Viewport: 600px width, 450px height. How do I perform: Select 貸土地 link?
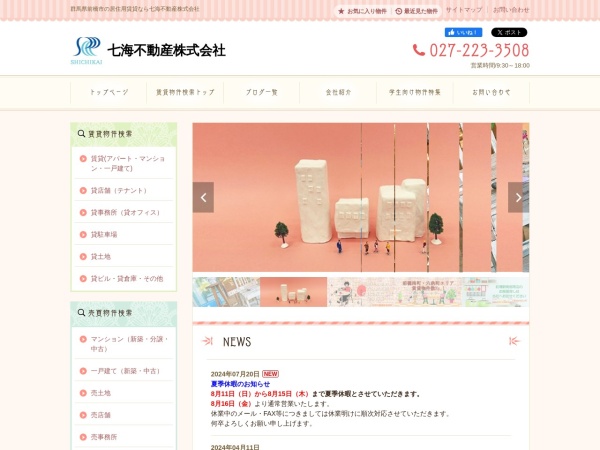coord(124,256)
